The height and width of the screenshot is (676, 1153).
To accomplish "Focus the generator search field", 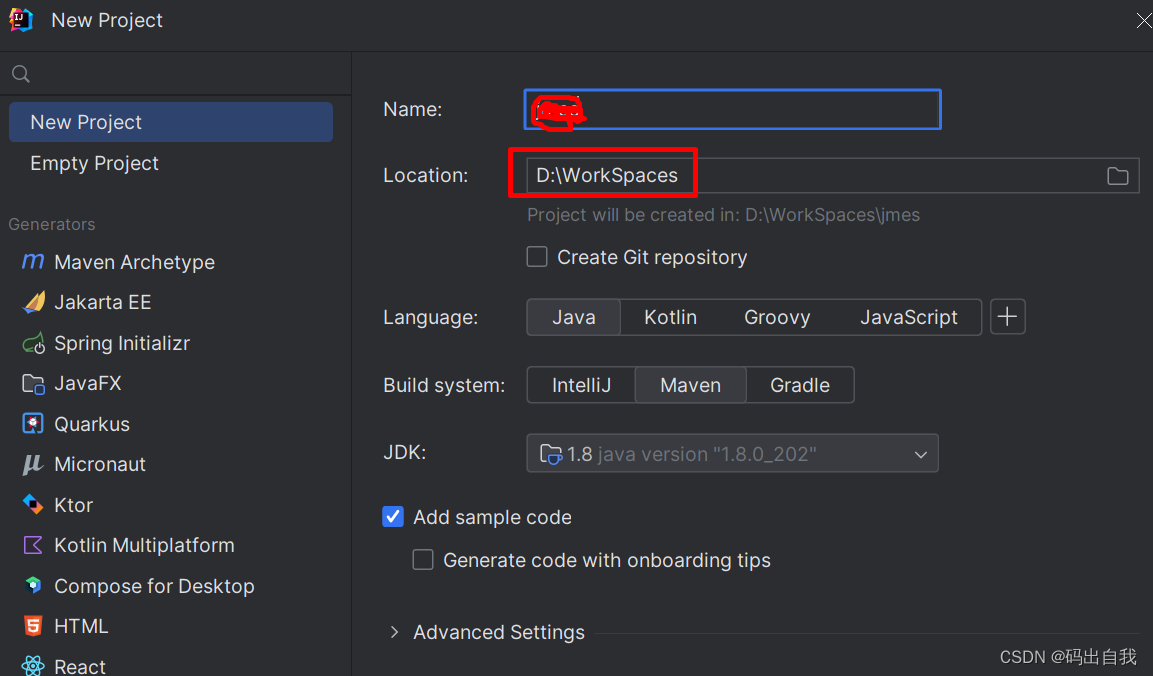I will (175, 74).
